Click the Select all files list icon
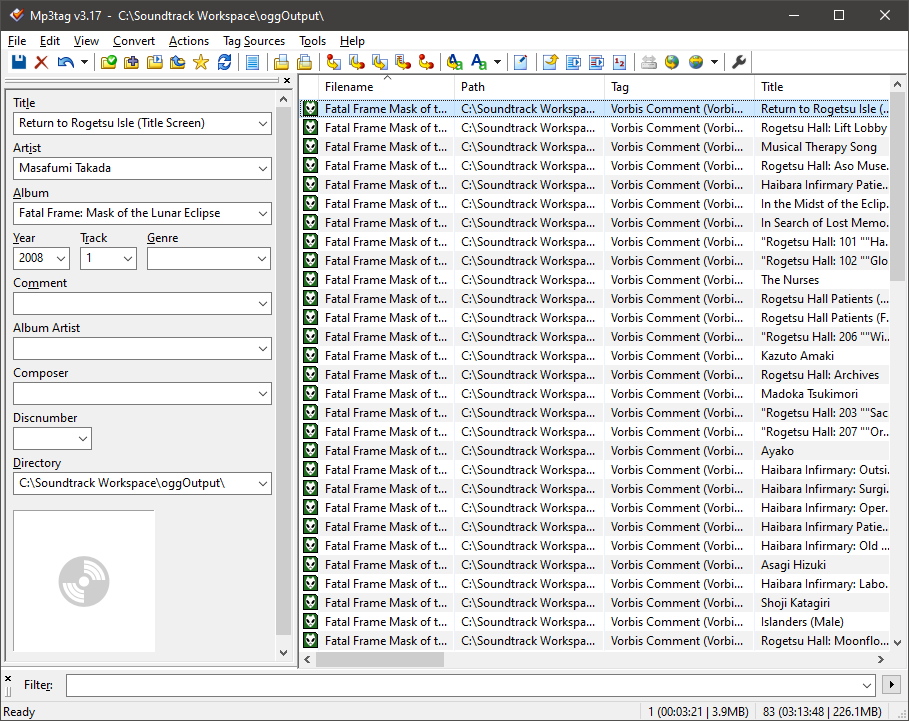The width and height of the screenshot is (909, 721). (x=252, y=62)
